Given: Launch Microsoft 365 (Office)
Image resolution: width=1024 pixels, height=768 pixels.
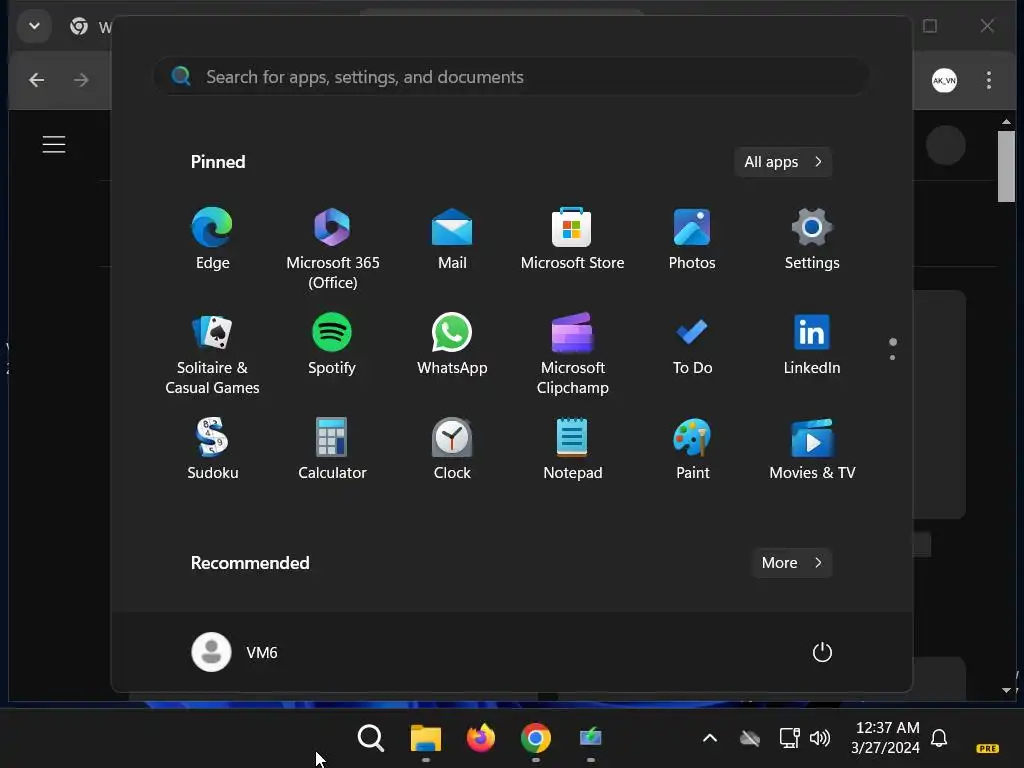Looking at the screenshot, I should click(x=332, y=248).
